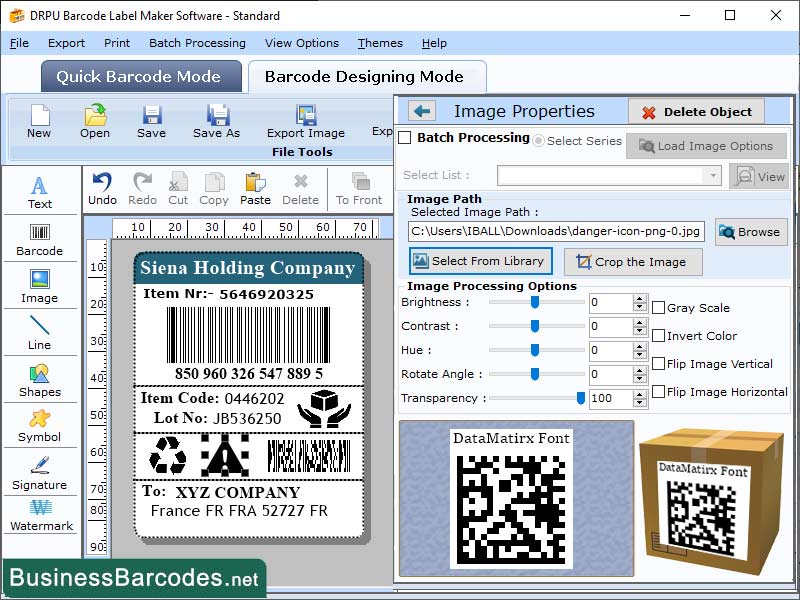Pick the Line drawing tool
The width and height of the screenshot is (800, 600).
(40, 333)
